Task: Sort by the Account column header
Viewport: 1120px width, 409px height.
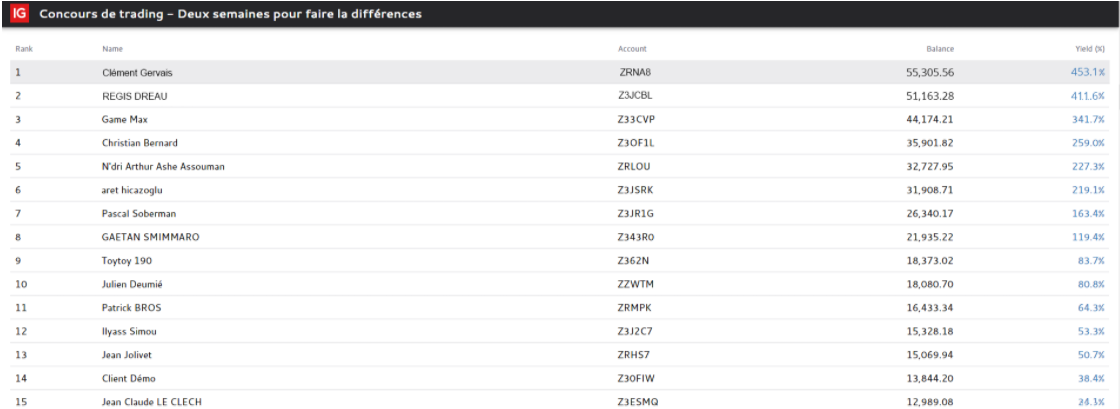Action: (x=632, y=49)
